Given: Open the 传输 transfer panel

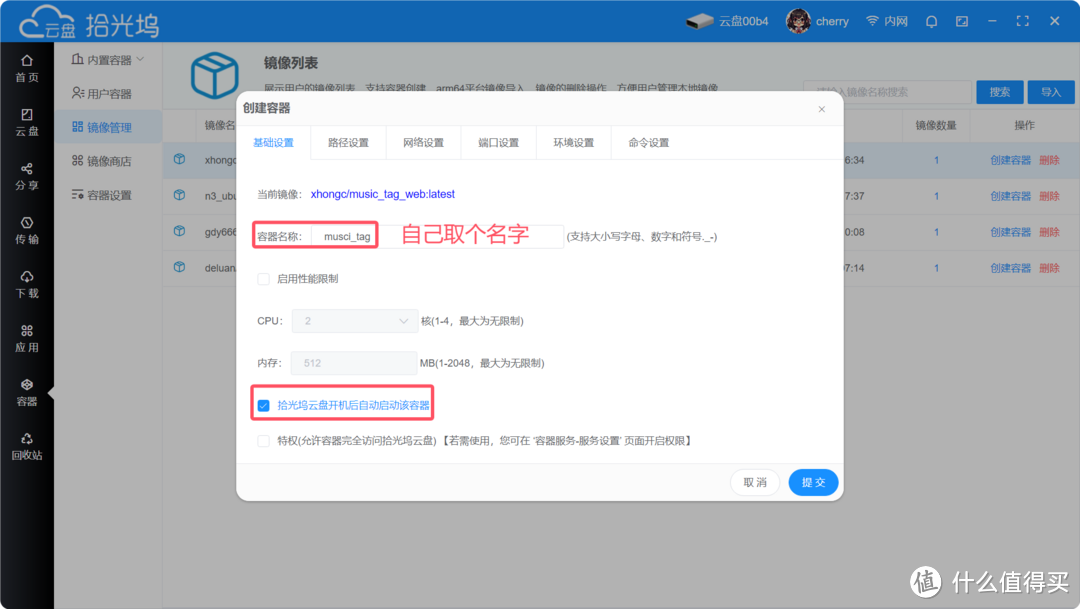Looking at the screenshot, I should [x=27, y=231].
